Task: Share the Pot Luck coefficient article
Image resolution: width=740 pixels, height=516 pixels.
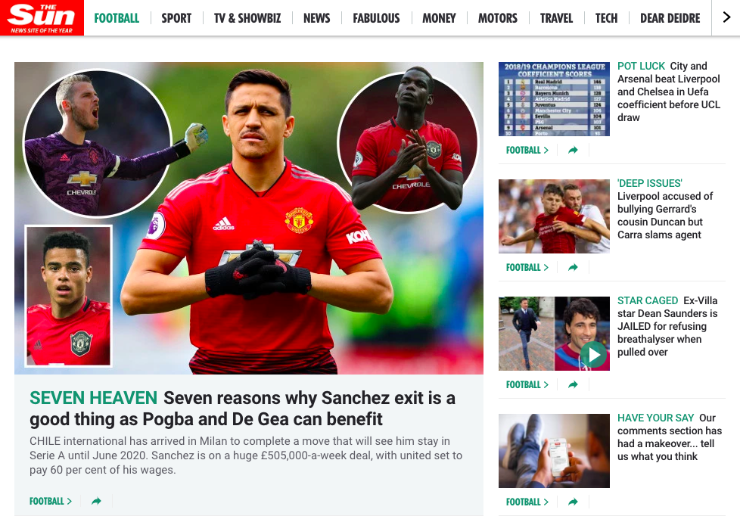Action: pos(573,150)
